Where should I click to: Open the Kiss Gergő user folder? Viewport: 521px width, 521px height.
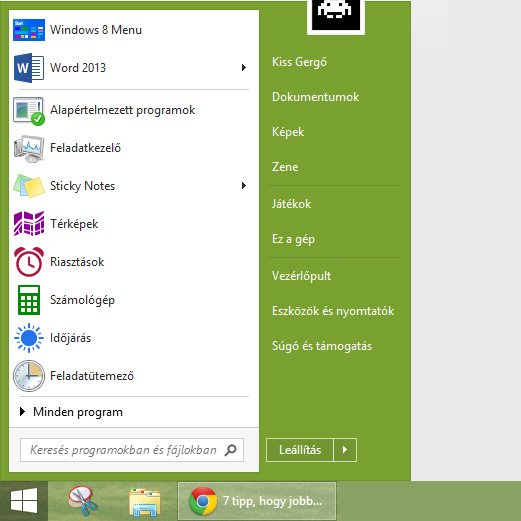click(299, 62)
